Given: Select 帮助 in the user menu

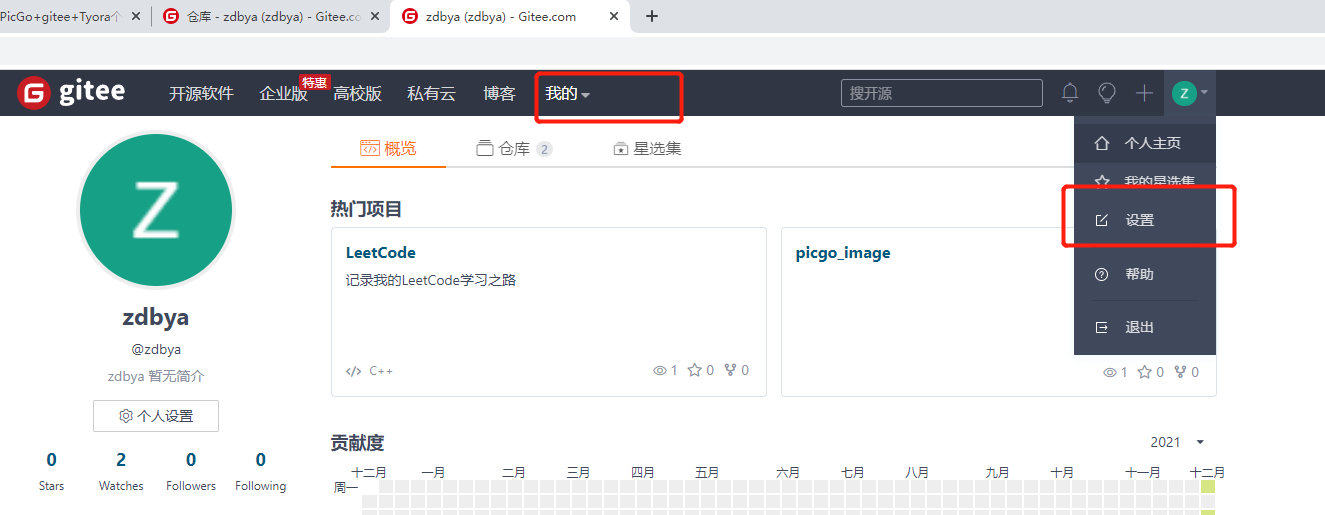Looking at the screenshot, I should (x=1145, y=274).
